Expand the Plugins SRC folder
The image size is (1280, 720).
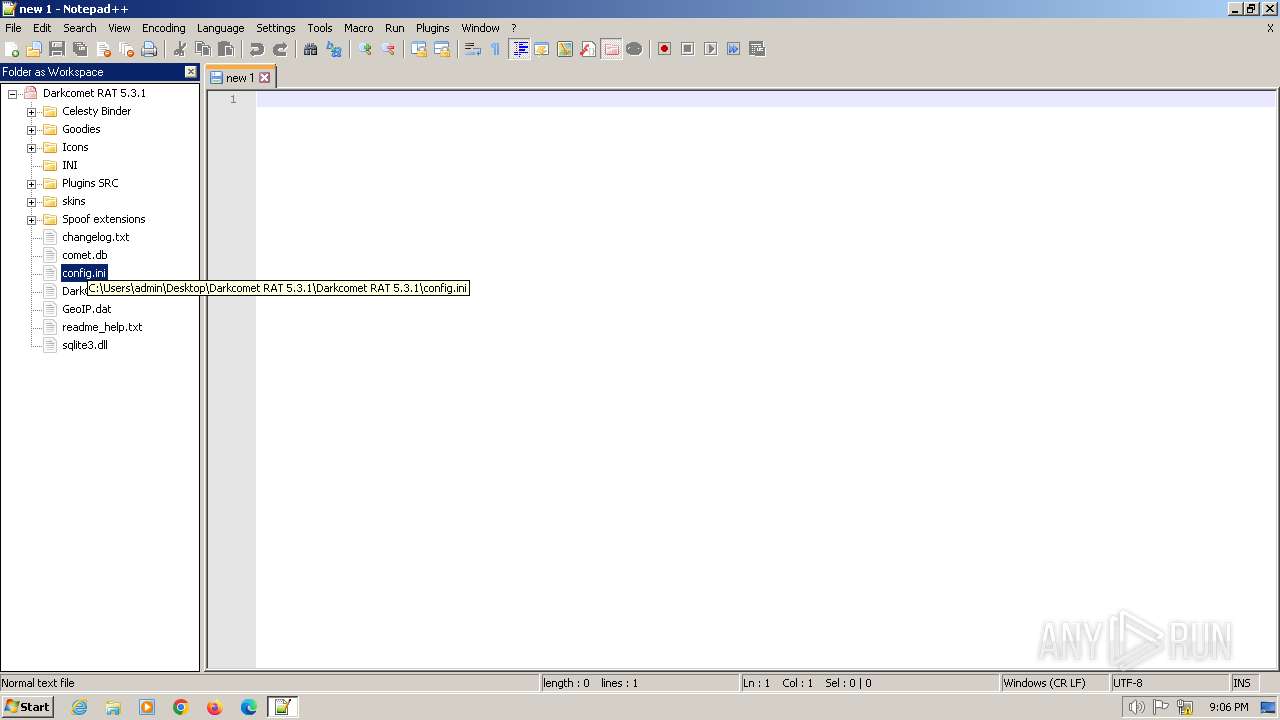click(x=31, y=183)
